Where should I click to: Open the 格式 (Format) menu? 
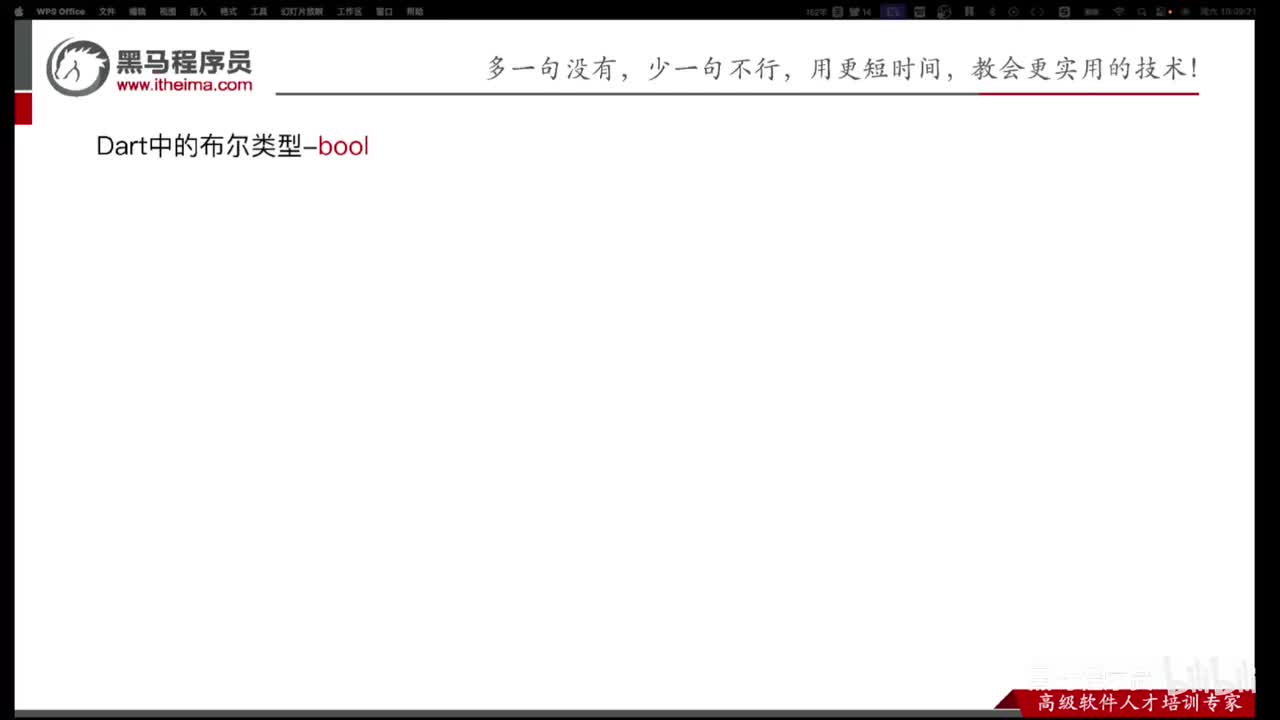(x=228, y=11)
